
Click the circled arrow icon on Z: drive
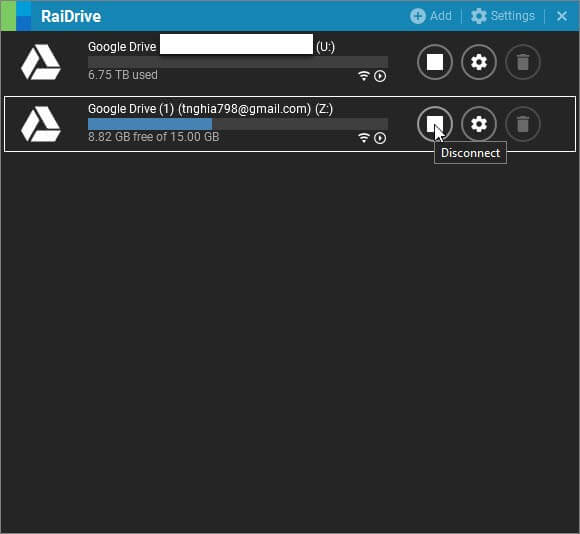(380, 138)
